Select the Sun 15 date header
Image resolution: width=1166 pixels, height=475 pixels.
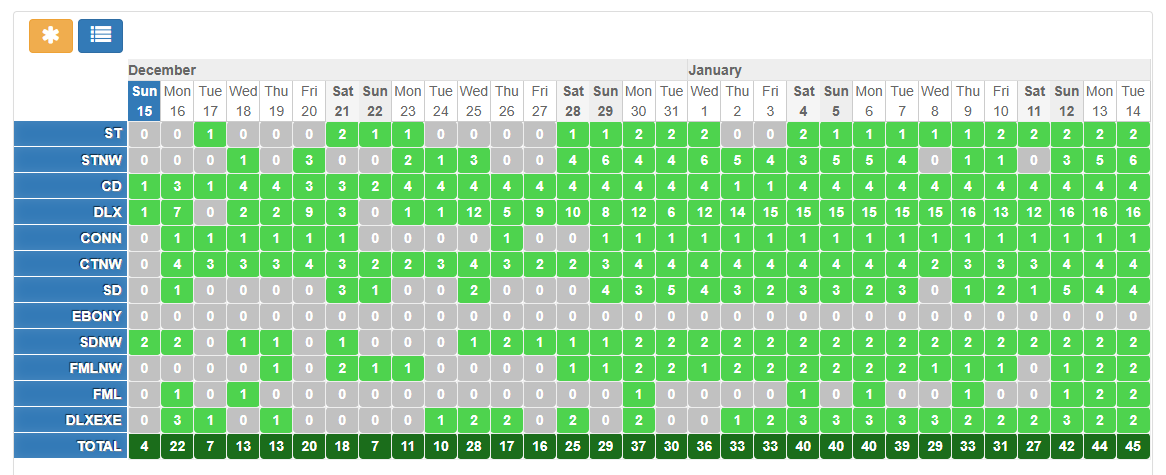(144, 100)
